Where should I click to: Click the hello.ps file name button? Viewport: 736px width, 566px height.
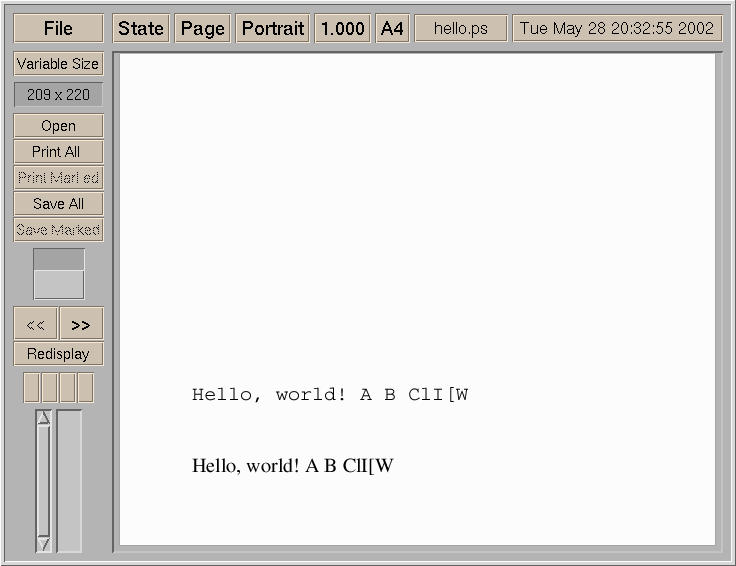[461, 28]
